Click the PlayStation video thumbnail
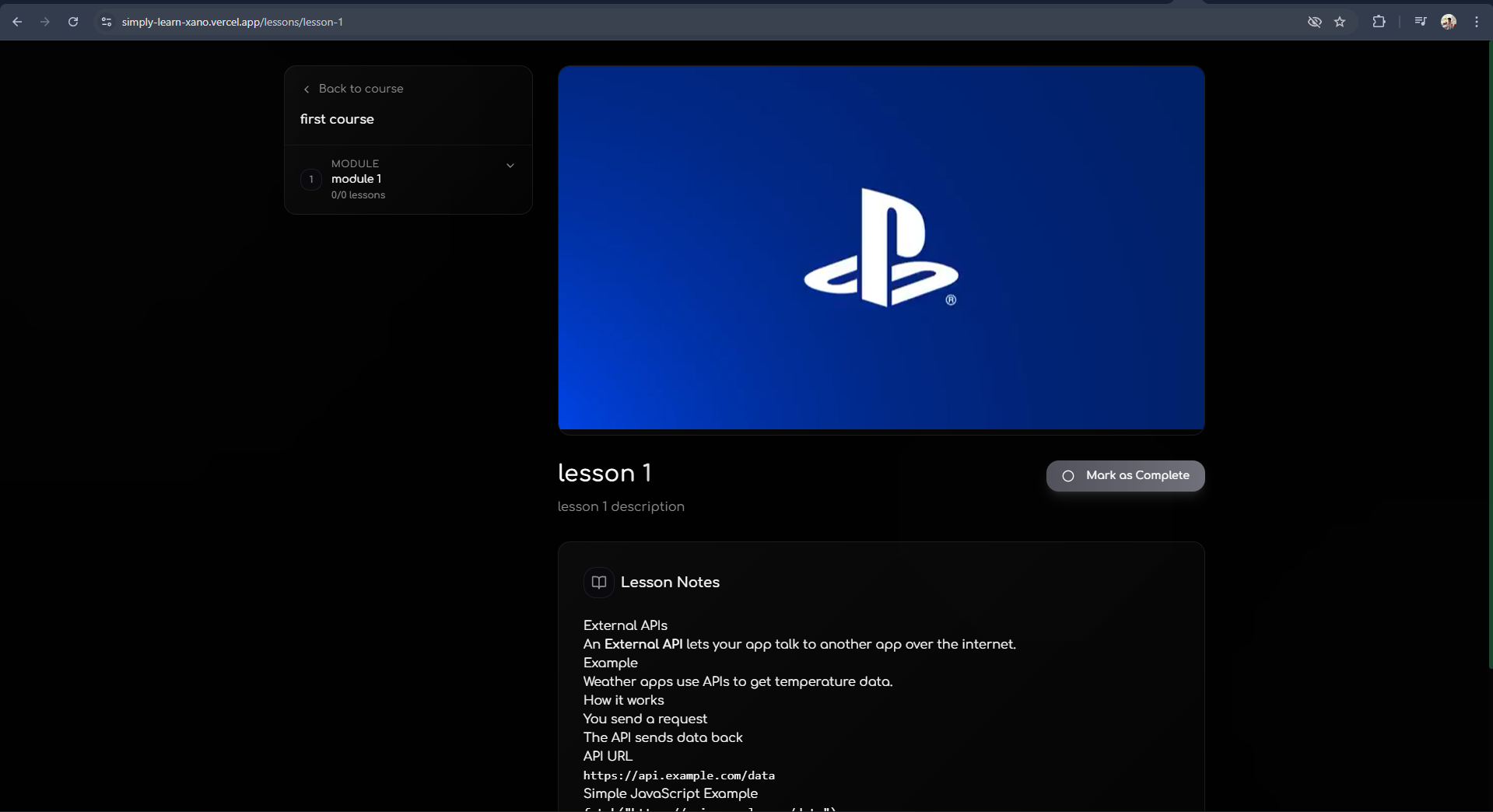This screenshot has height=812, width=1493. pos(881,247)
